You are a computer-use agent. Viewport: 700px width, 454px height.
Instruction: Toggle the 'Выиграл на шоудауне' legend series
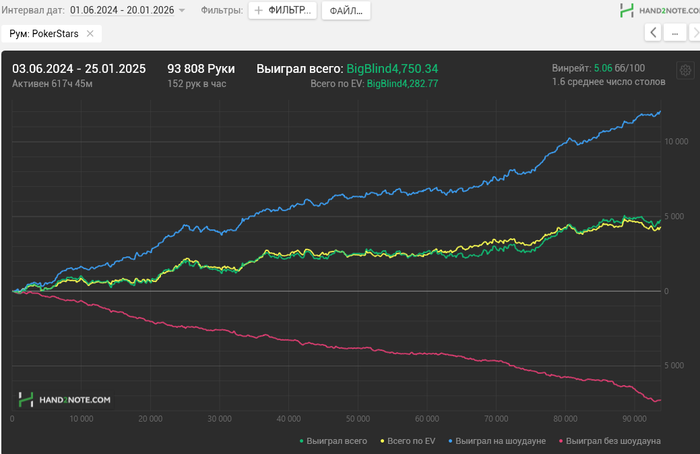click(497, 441)
